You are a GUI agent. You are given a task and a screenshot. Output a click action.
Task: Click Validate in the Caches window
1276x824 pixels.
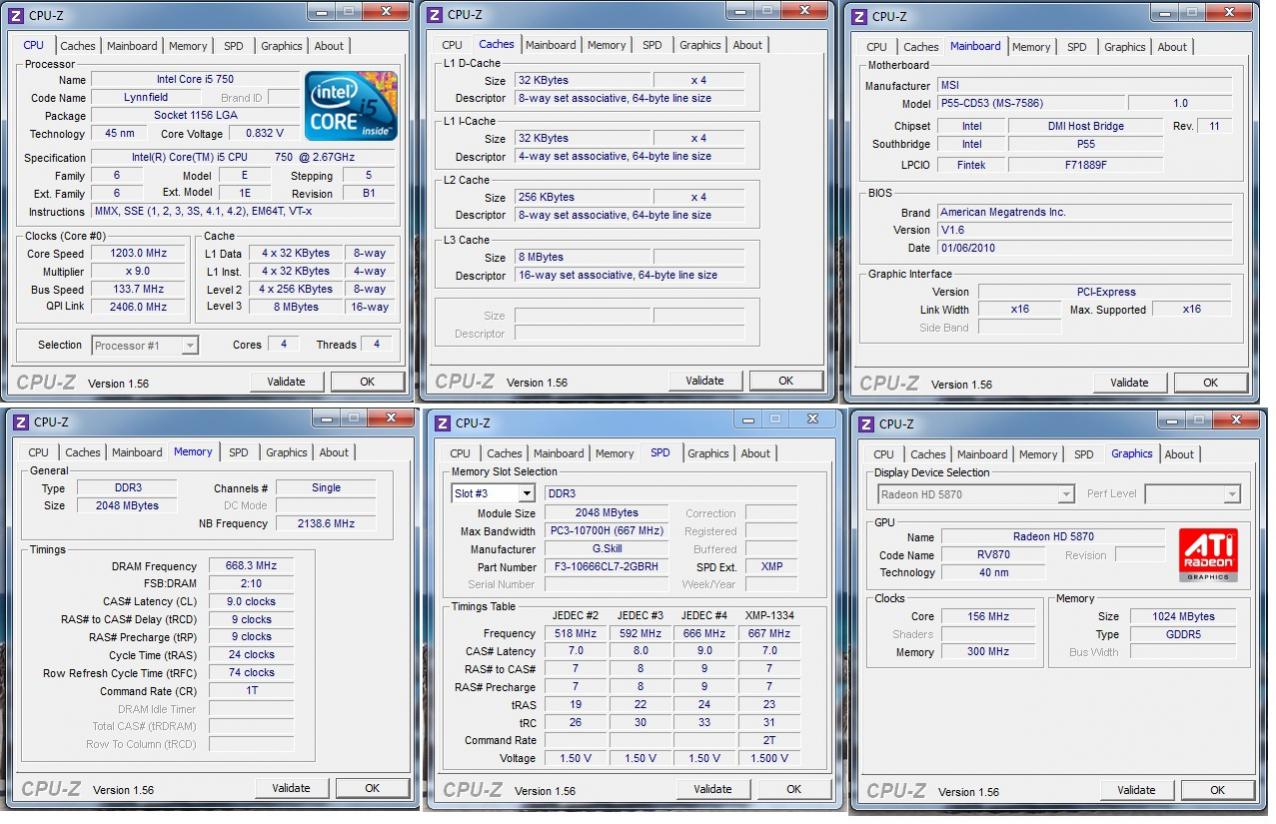click(705, 380)
